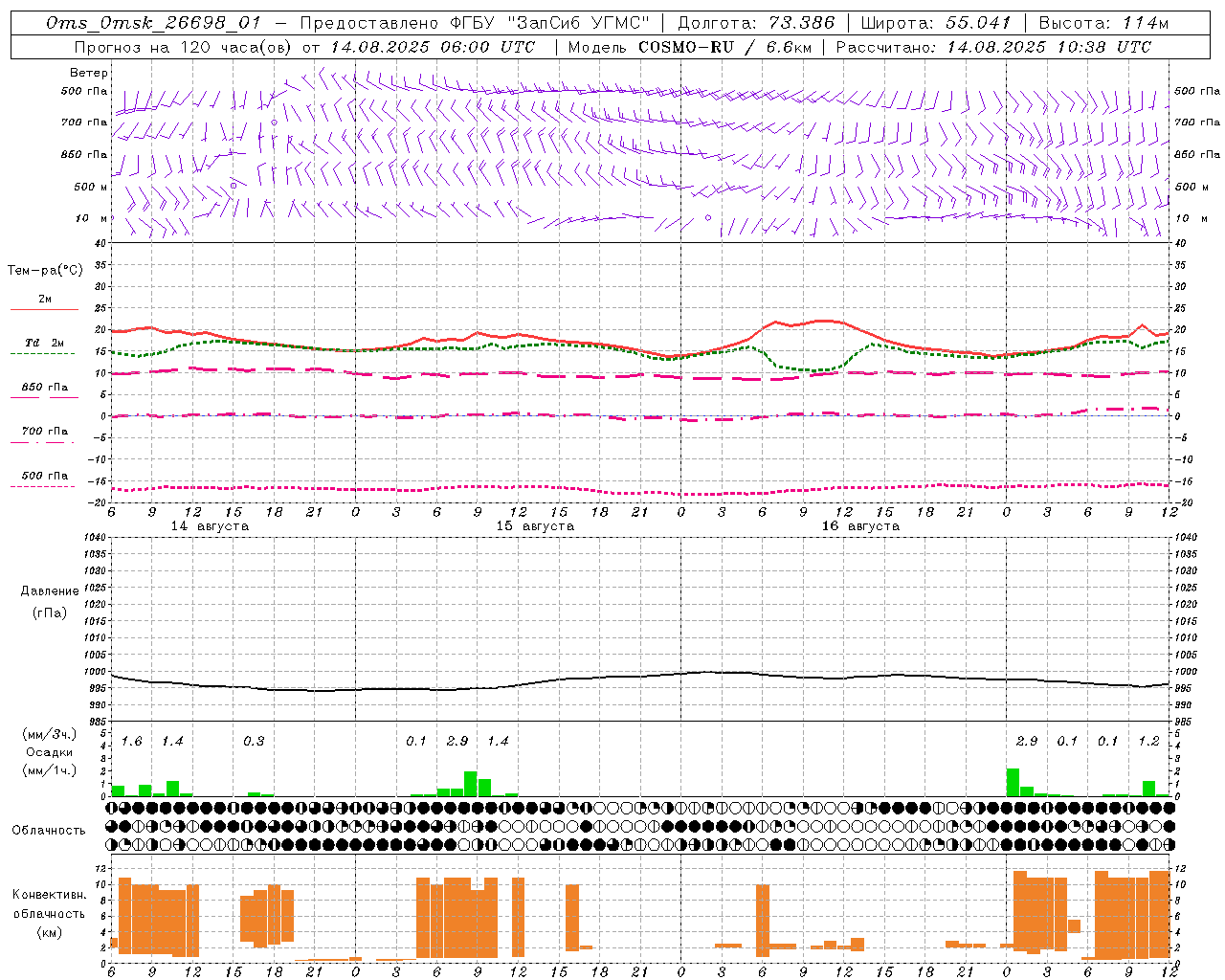Click the 'Конвективн.' convective cloud label
Screen dimensions: 1225x980
click(x=49, y=895)
